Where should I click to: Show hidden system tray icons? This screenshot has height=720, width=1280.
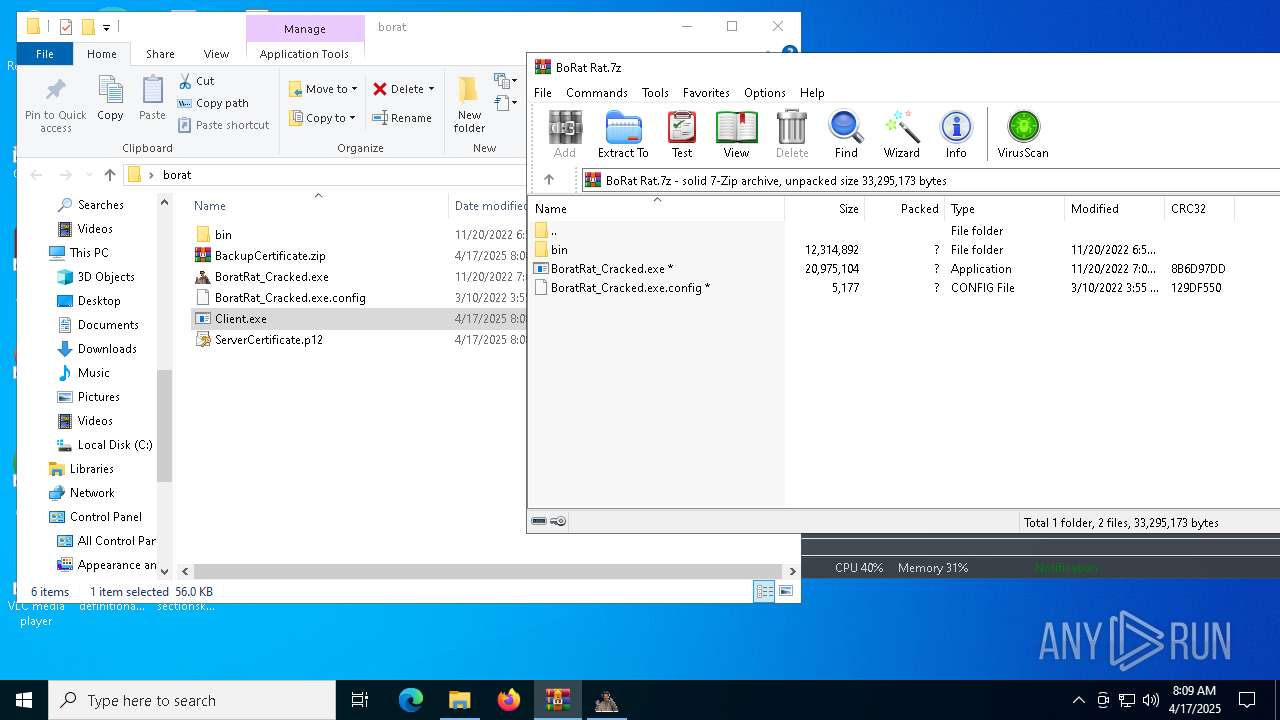(1078, 700)
